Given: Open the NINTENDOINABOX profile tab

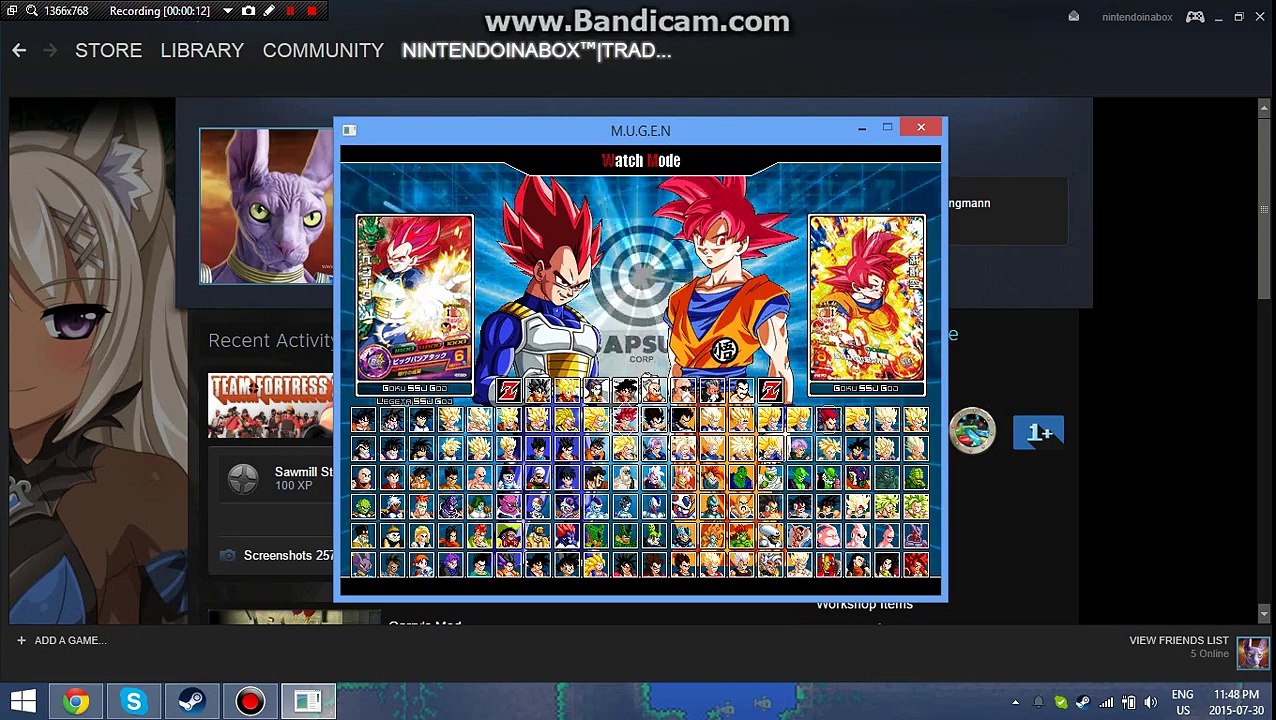Looking at the screenshot, I should (536, 50).
